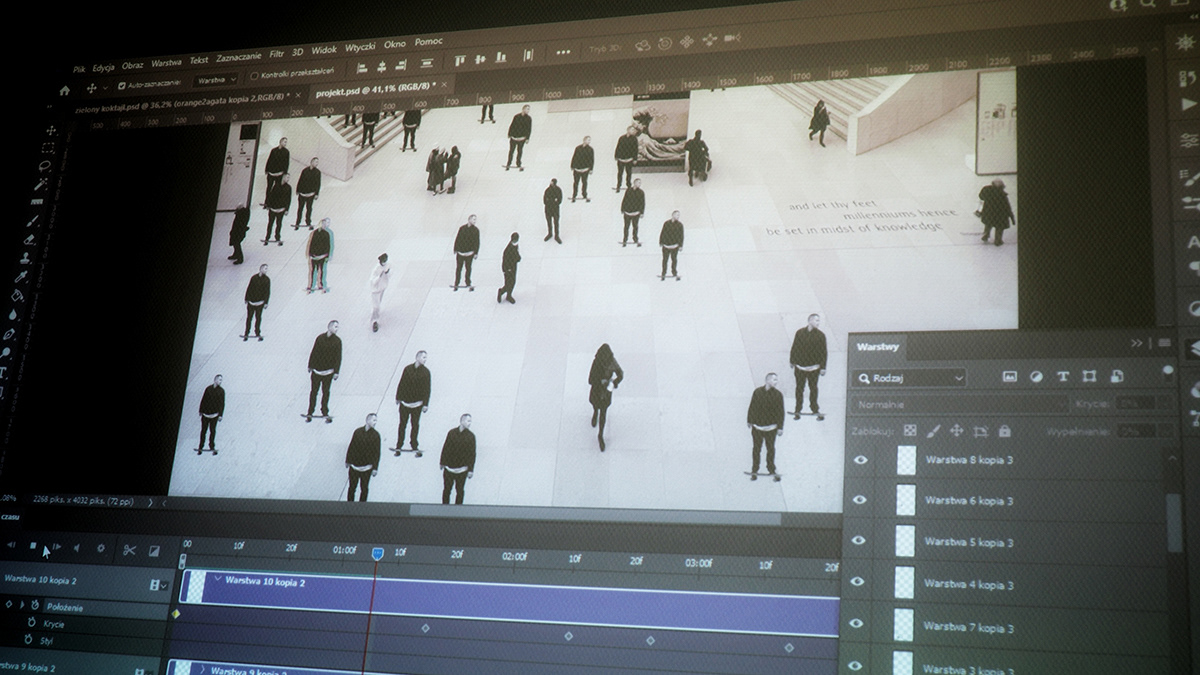Select the Brush tool

coord(33,221)
